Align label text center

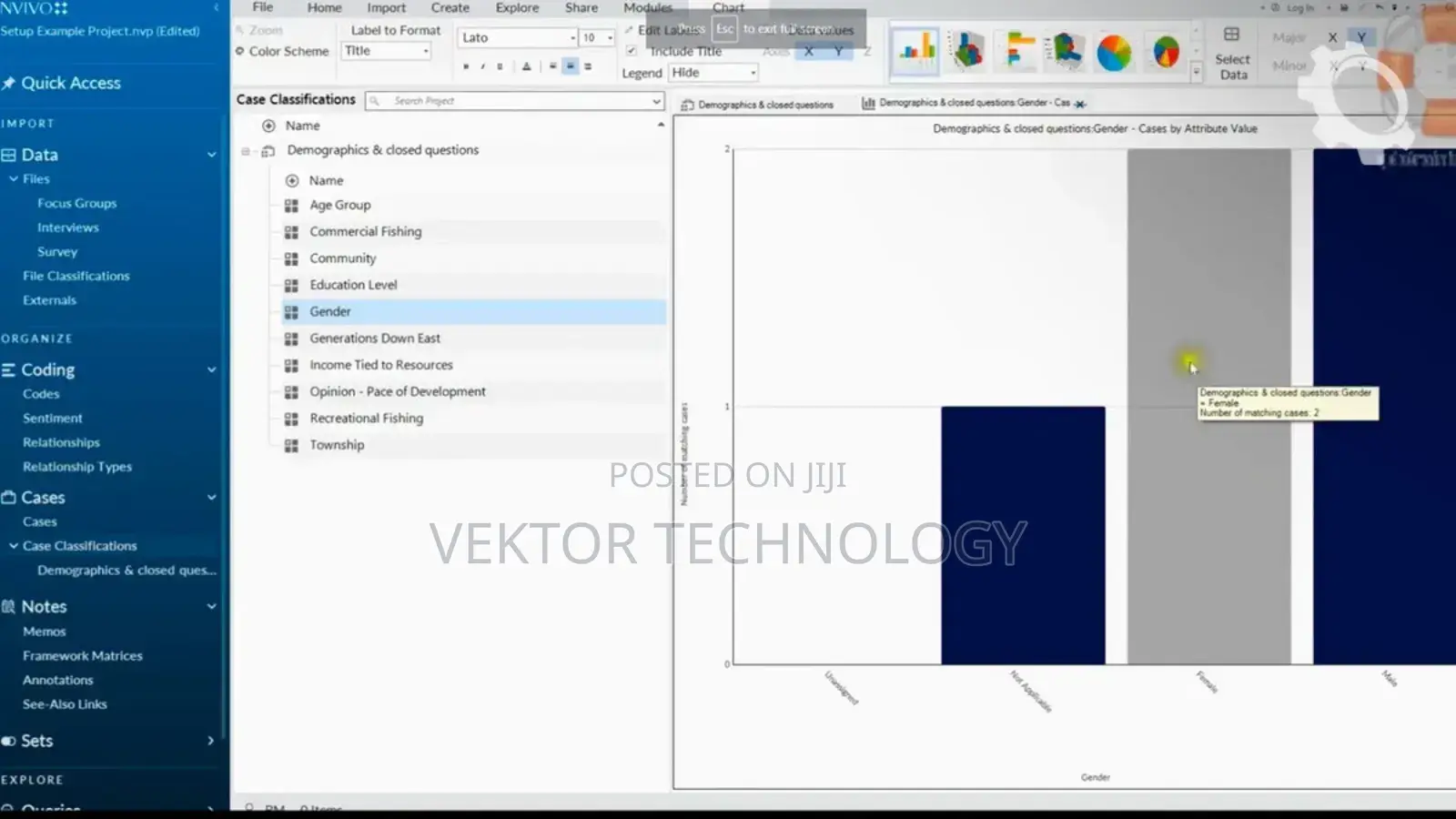[571, 66]
